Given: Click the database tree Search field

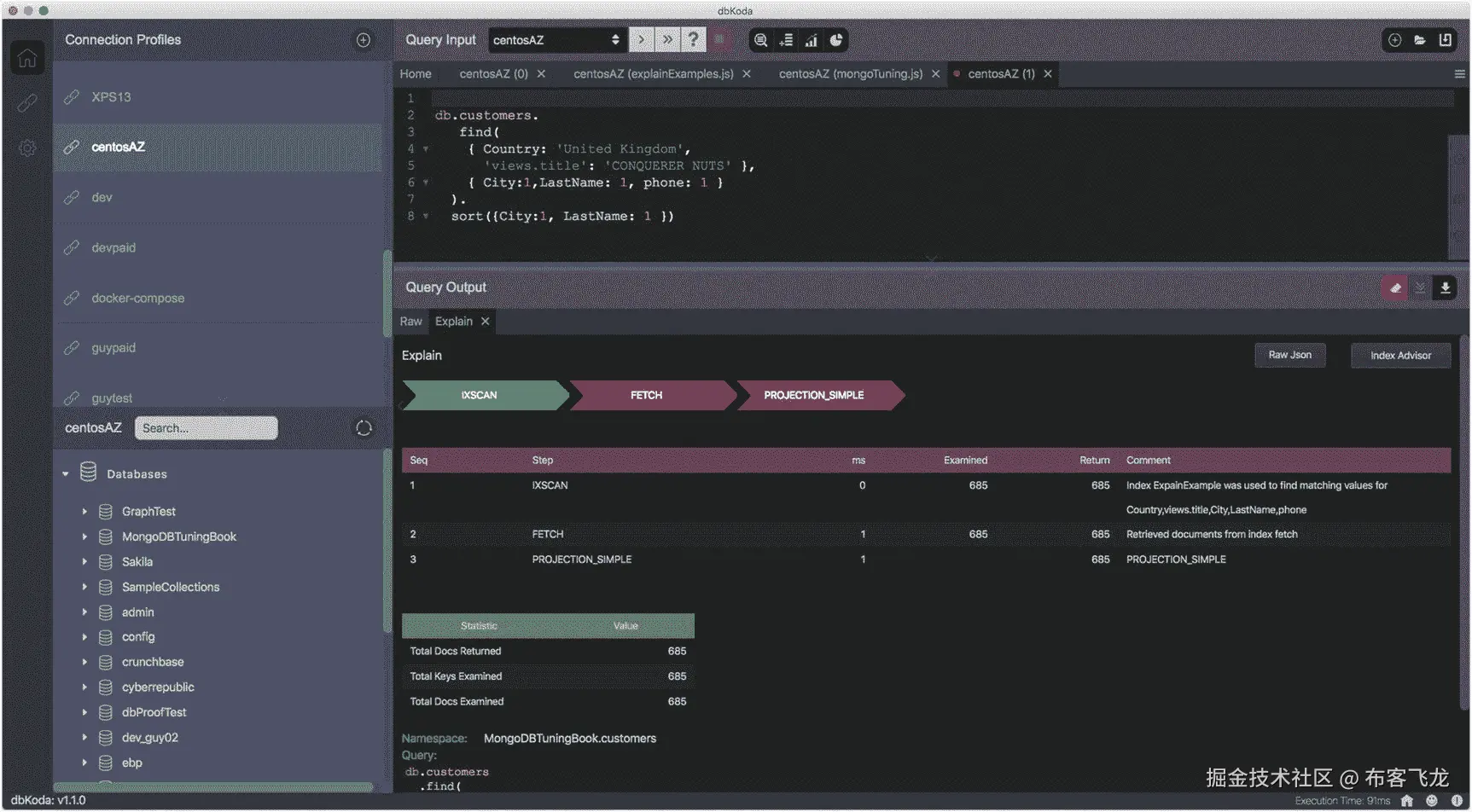Looking at the screenshot, I should [x=206, y=428].
